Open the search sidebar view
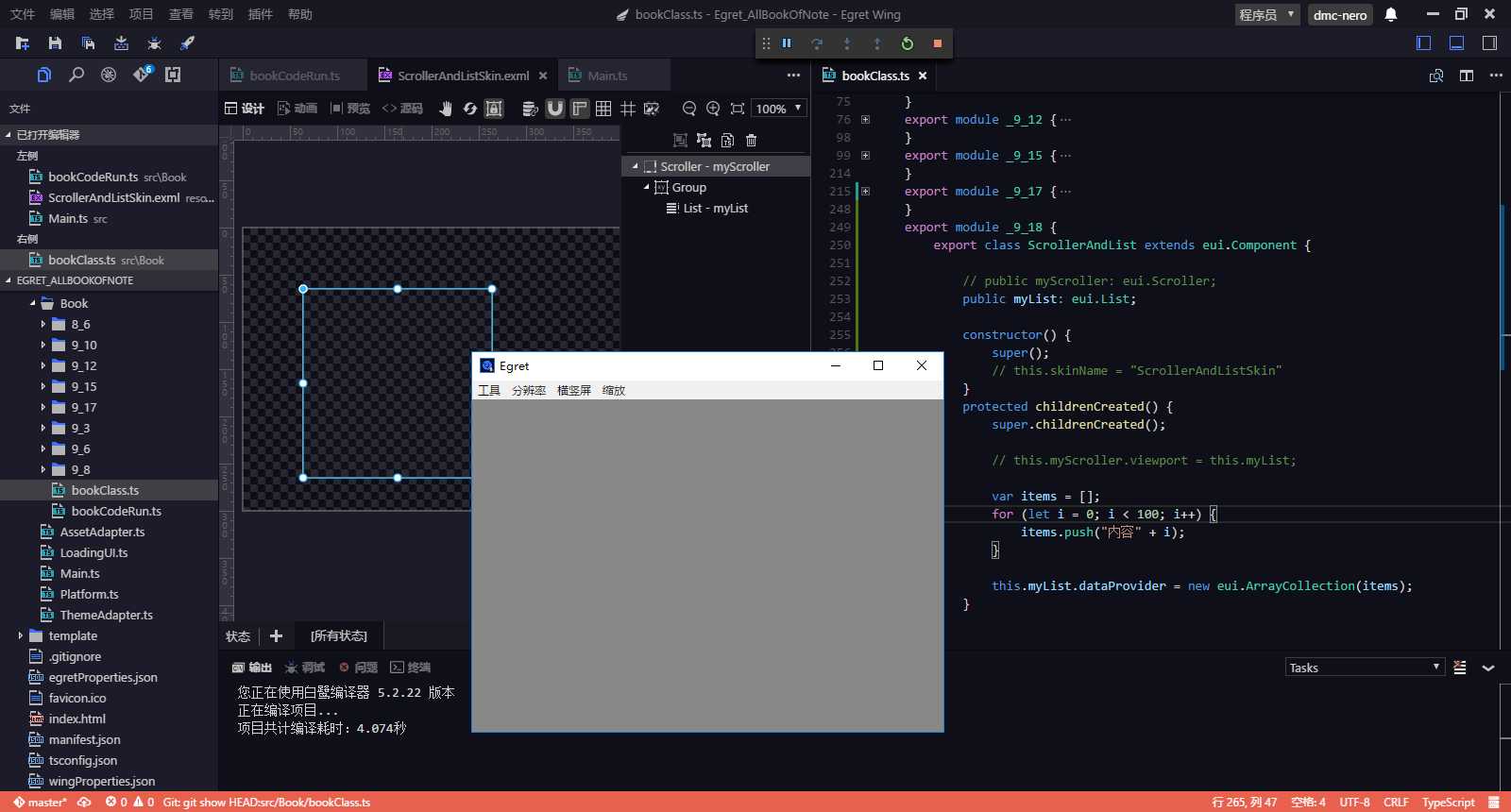The image size is (1511, 812). [x=76, y=75]
